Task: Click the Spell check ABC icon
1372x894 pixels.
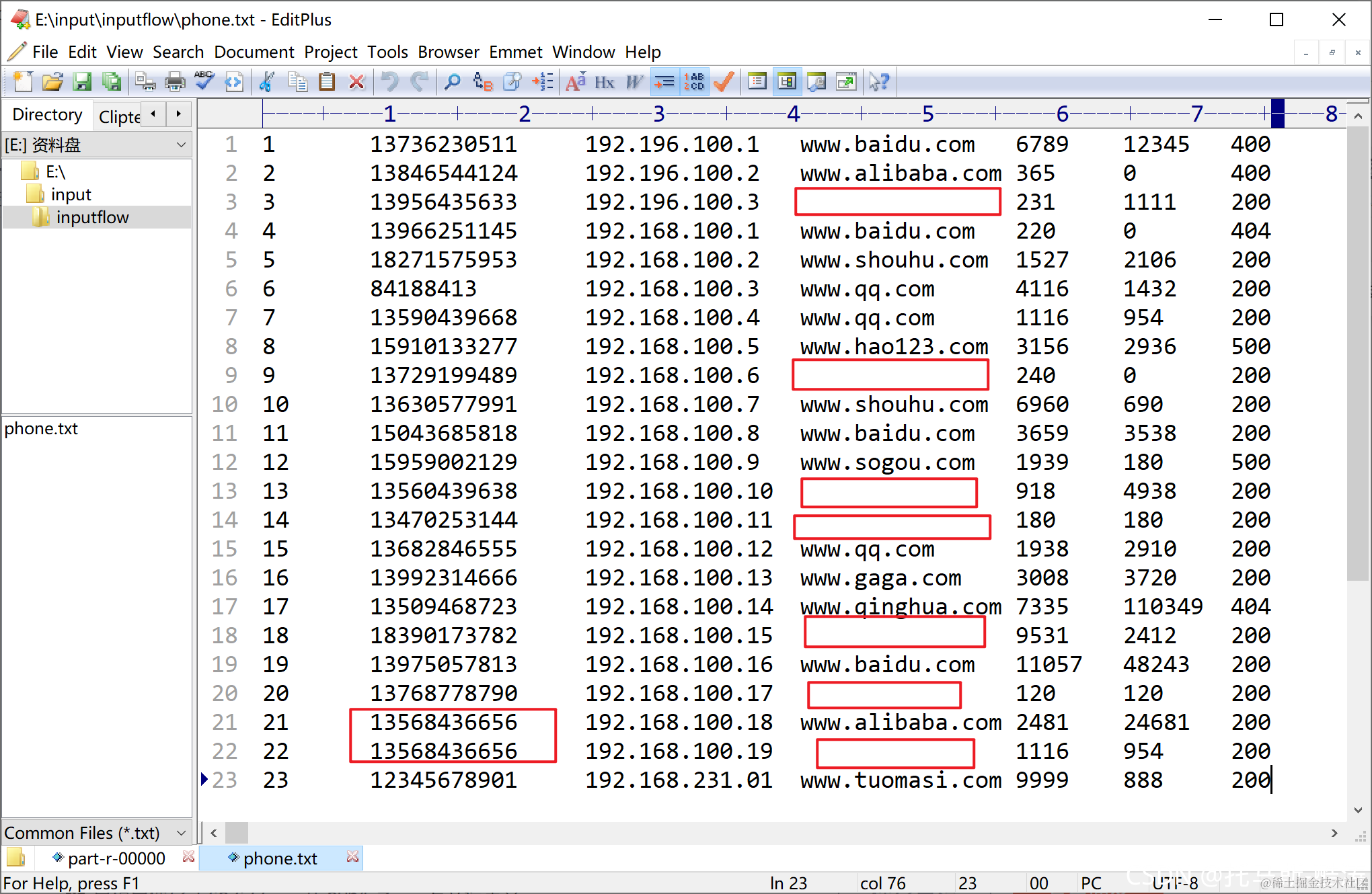Action: tap(204, 82)
